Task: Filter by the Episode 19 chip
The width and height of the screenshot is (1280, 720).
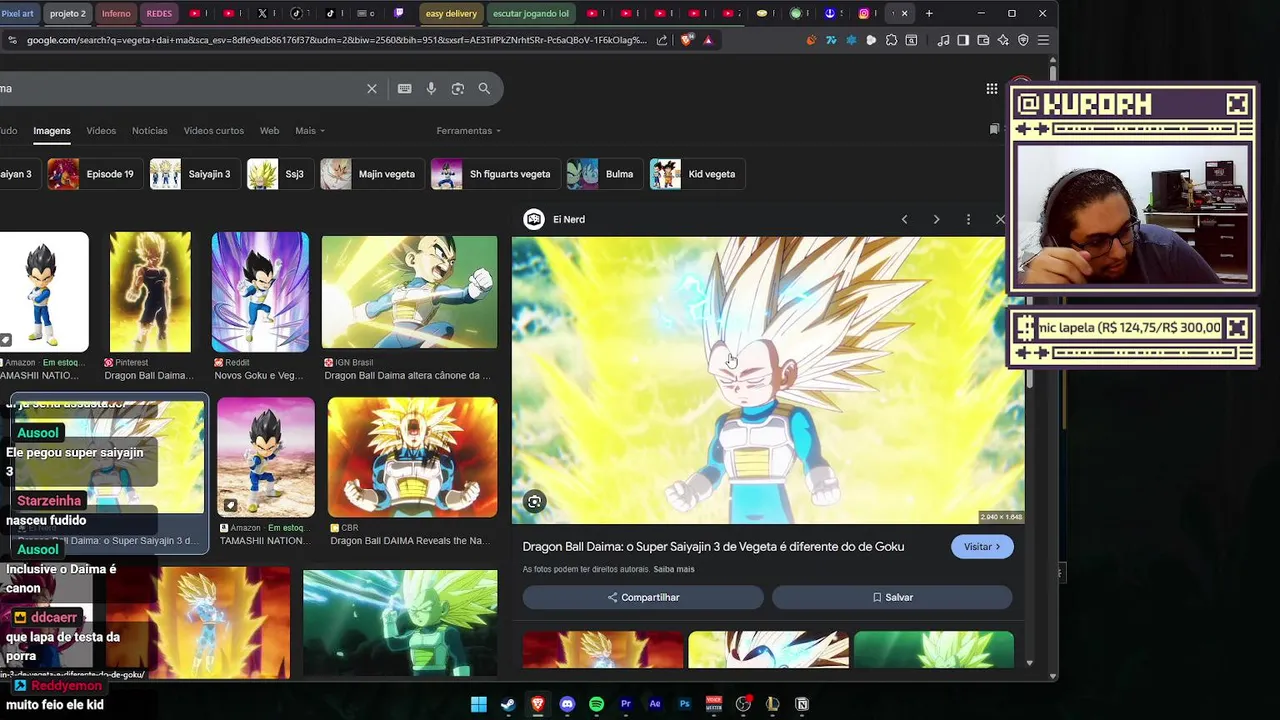Action: [93, 174]
